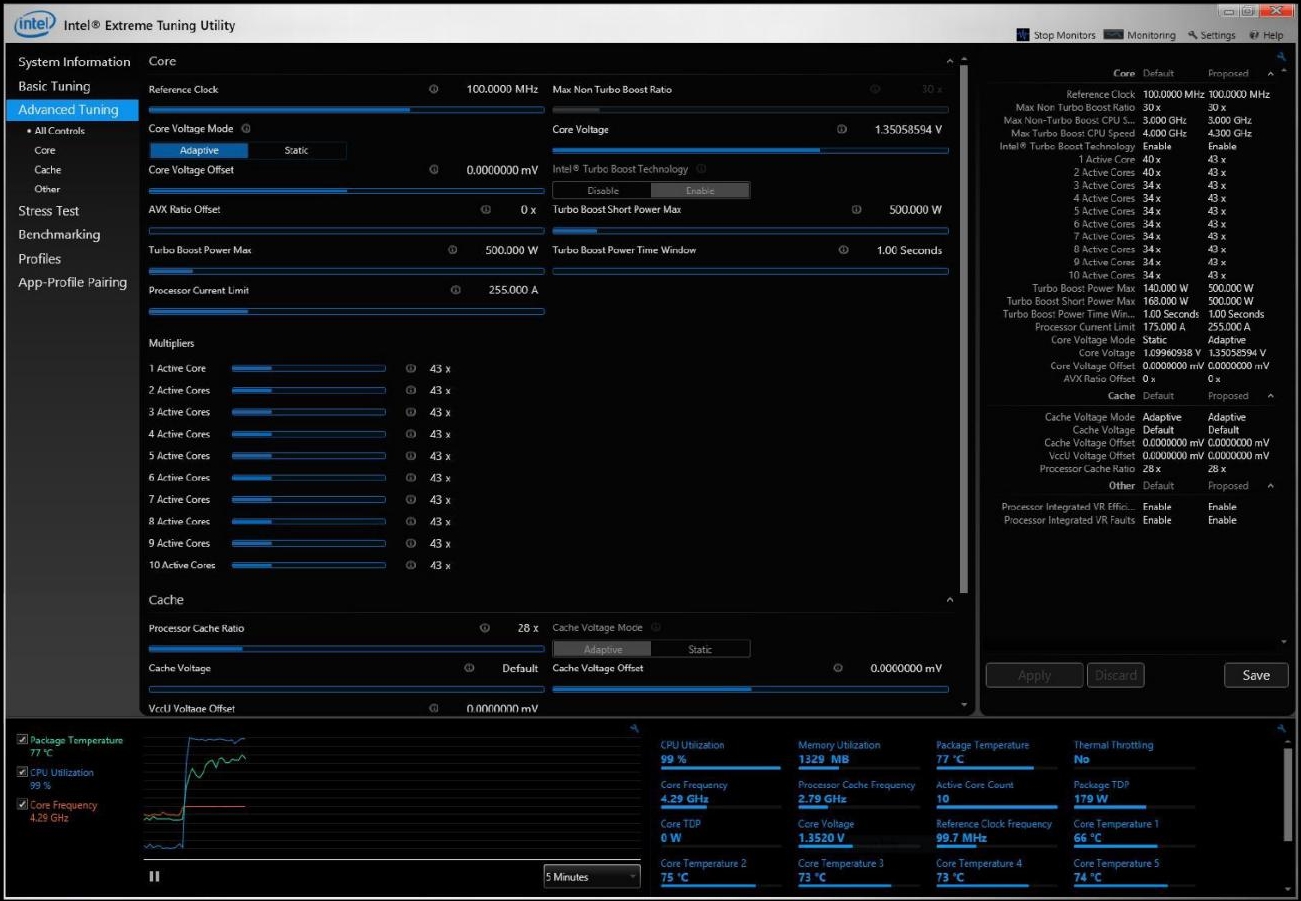1301x901 pixels.
Task: Pause the monitoring graph
Action: point(154,876)
